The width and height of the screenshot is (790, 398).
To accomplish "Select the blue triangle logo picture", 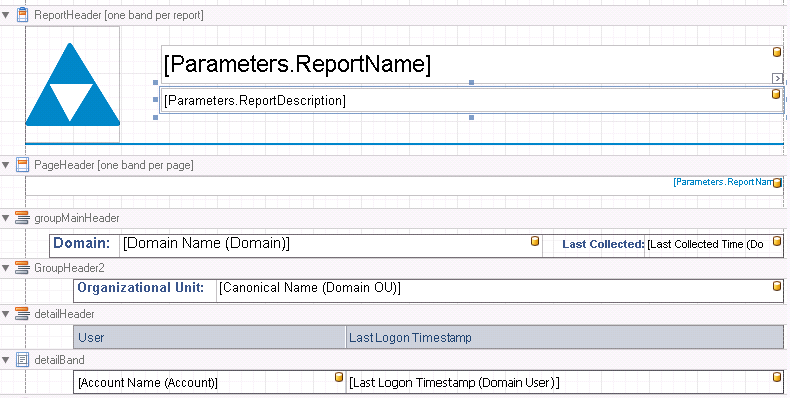I will 73,85.
